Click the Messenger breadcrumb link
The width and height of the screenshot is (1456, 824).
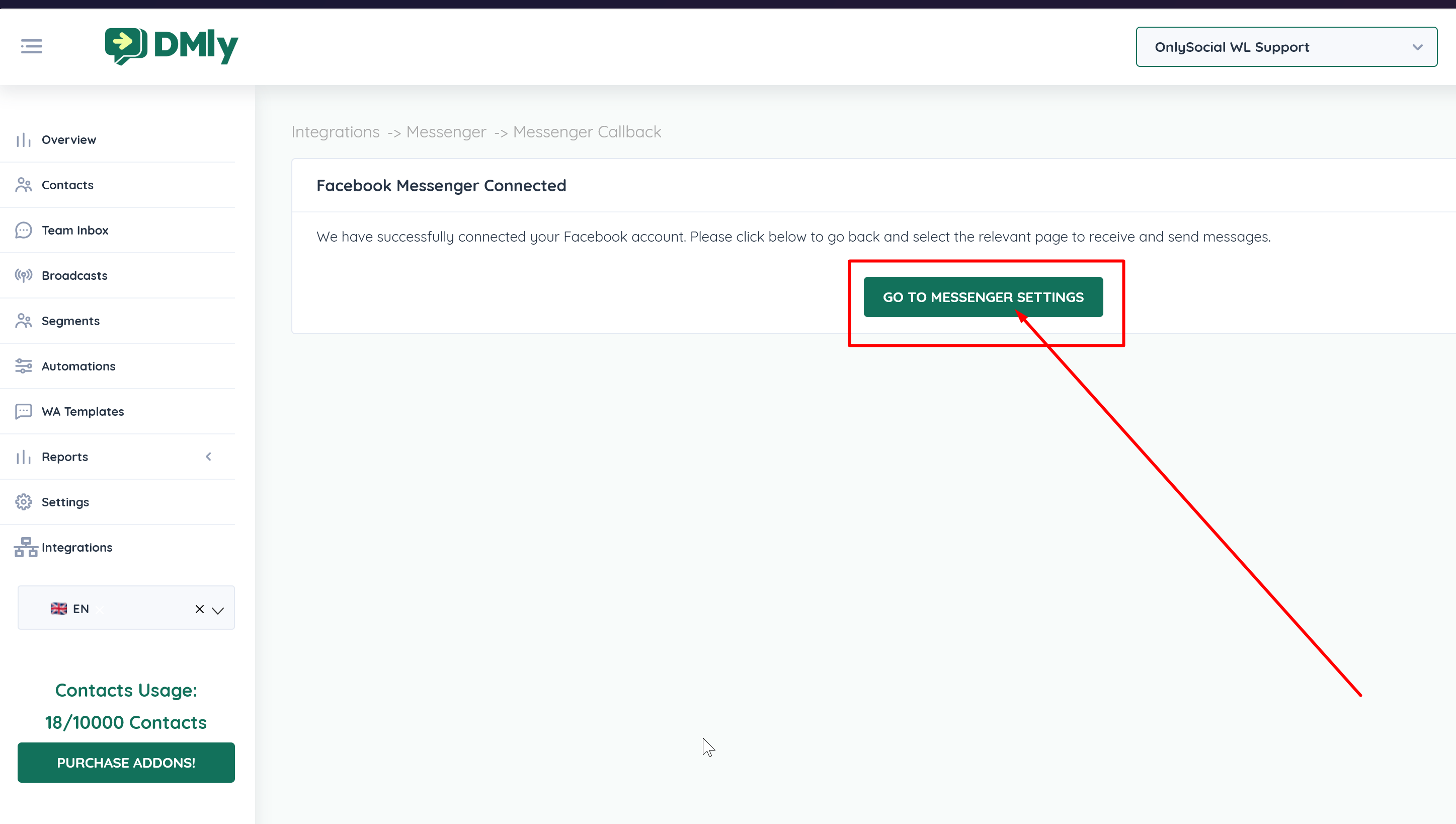pyautogui.click(x=446, y=132)
